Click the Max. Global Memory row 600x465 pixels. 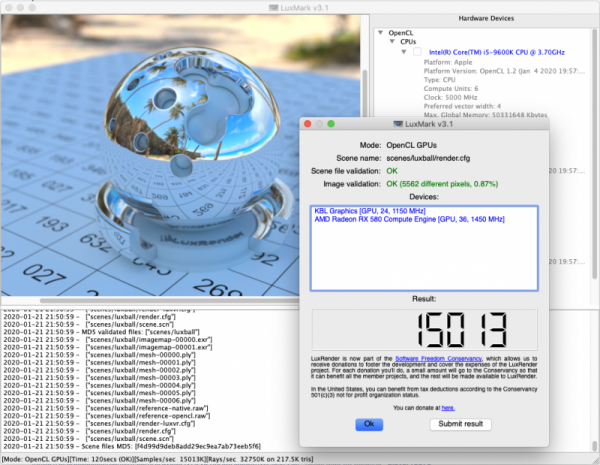pos(485,114)
